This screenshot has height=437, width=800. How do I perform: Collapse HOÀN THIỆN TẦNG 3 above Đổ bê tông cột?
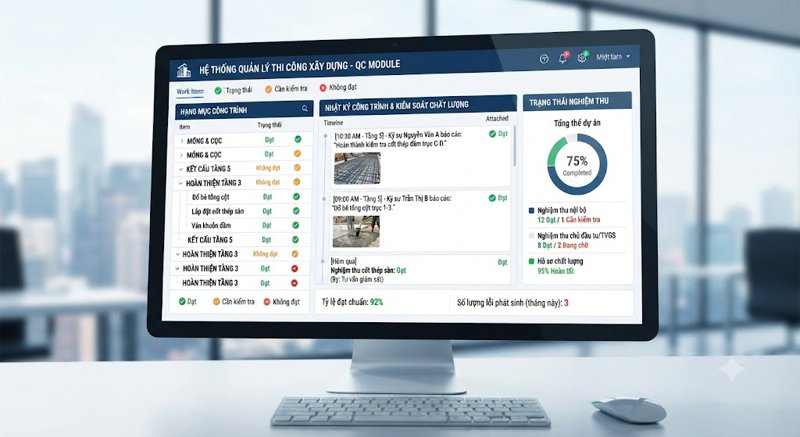coord(180,183)
